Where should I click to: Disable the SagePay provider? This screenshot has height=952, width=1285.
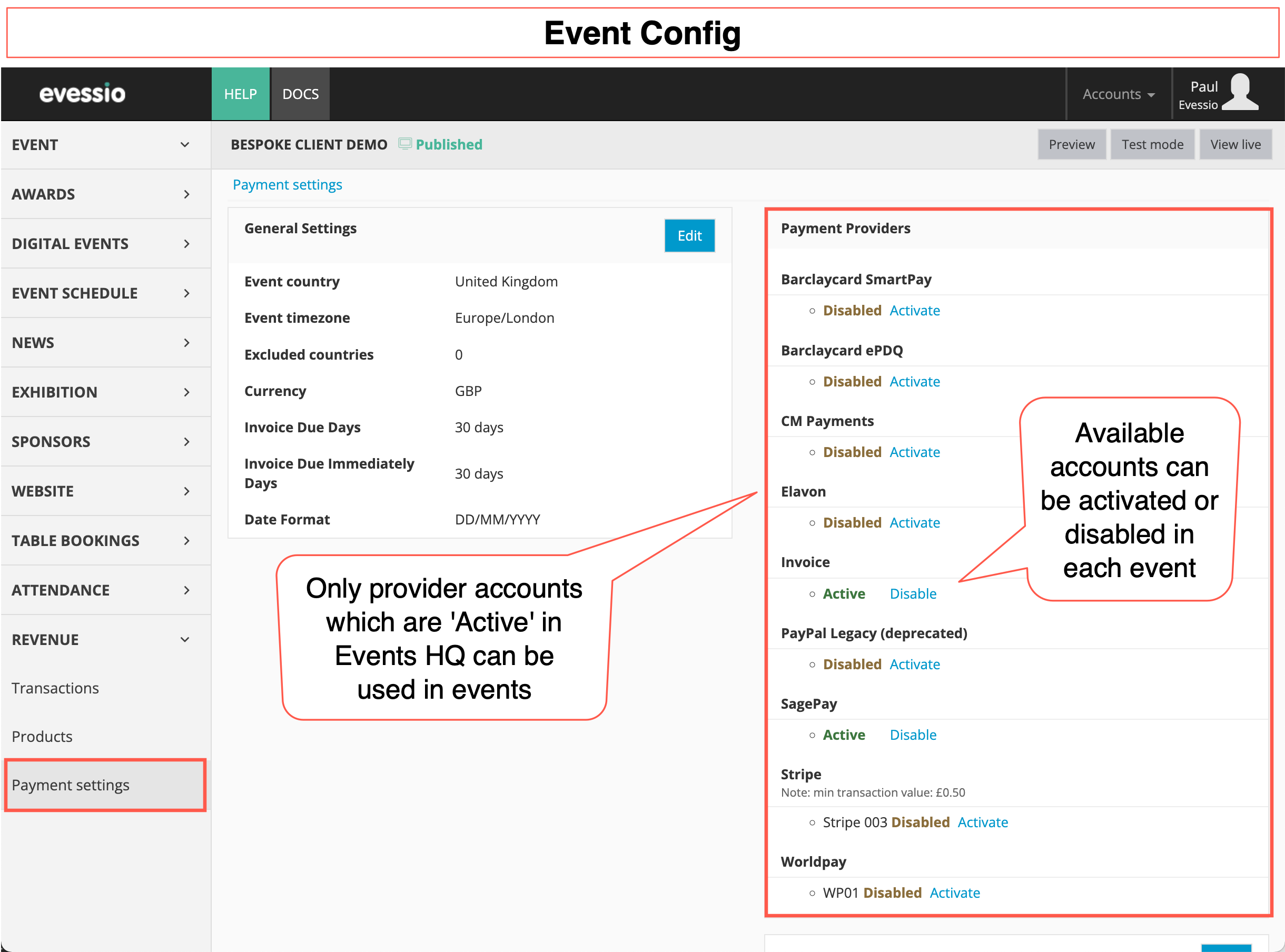[913, 735]
